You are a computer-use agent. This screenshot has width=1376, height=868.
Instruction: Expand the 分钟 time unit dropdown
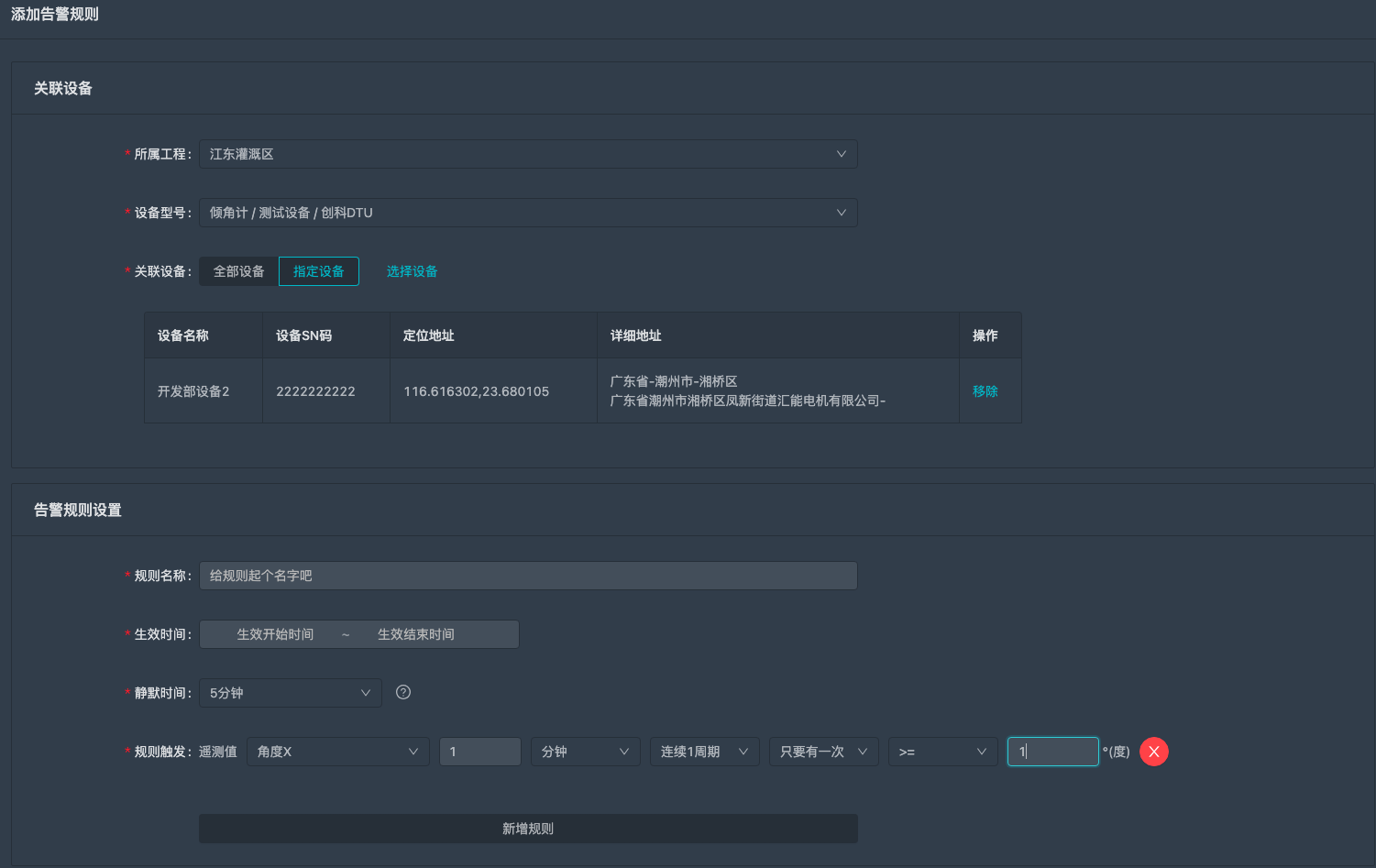click(x=585, y=752)
